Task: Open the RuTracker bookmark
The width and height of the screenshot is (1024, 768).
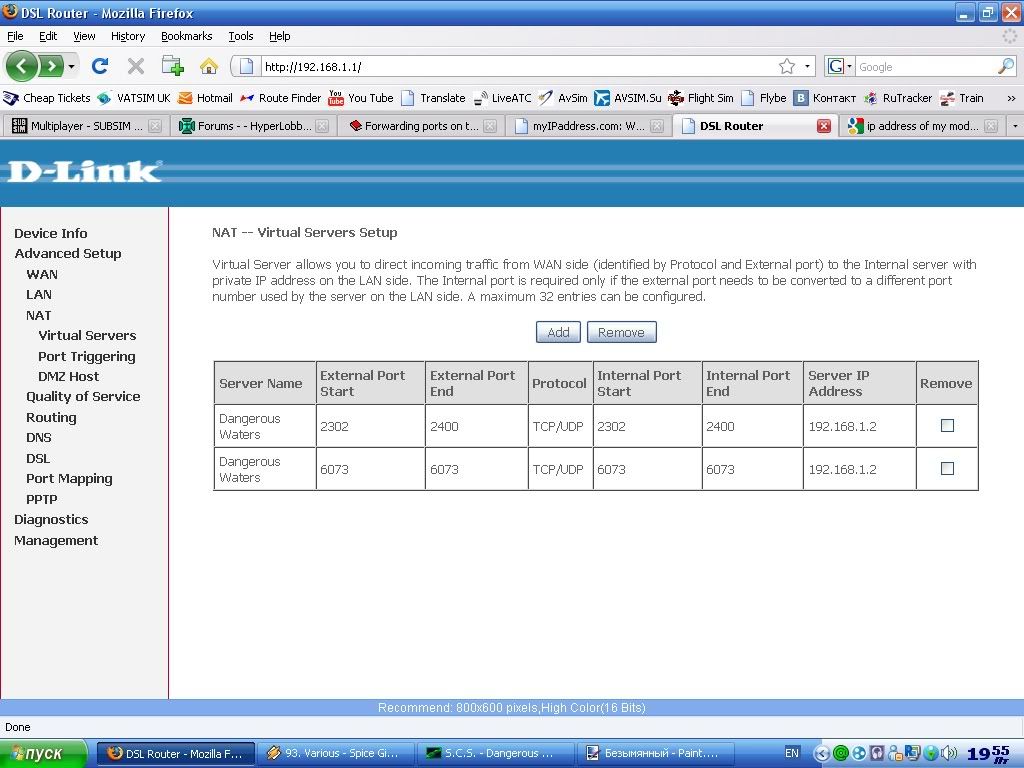Action: [x=898, y=98]
